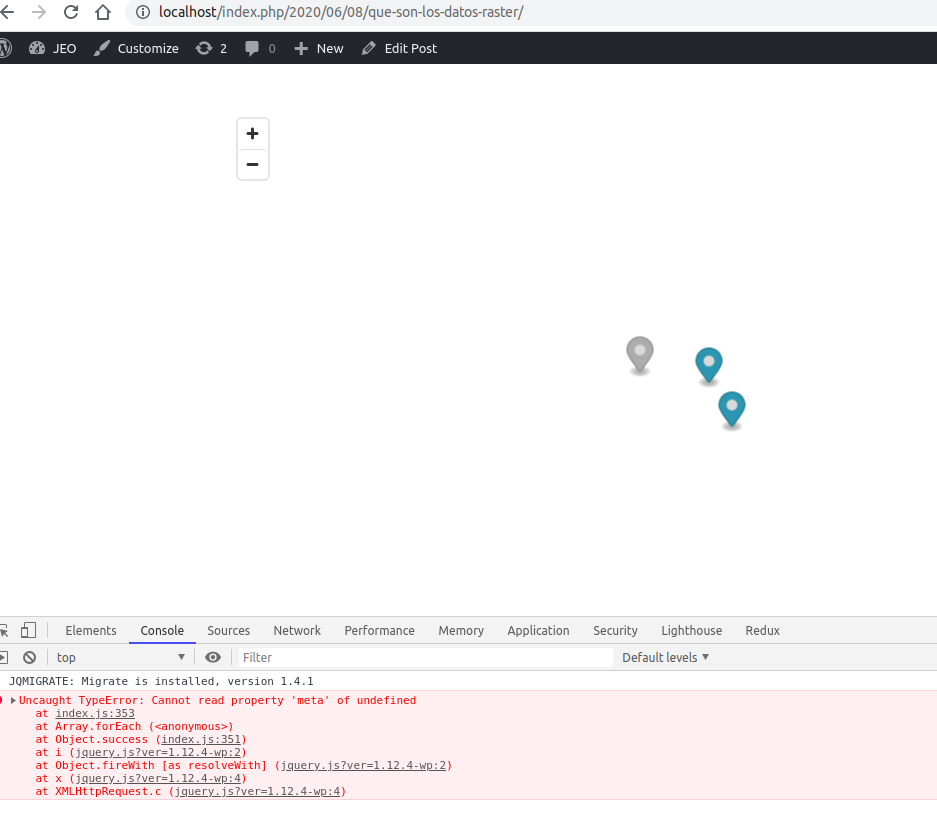Focus the console Filter field
Screen dimensions: 937x826
pyautogui.click(x=426, y=657)
